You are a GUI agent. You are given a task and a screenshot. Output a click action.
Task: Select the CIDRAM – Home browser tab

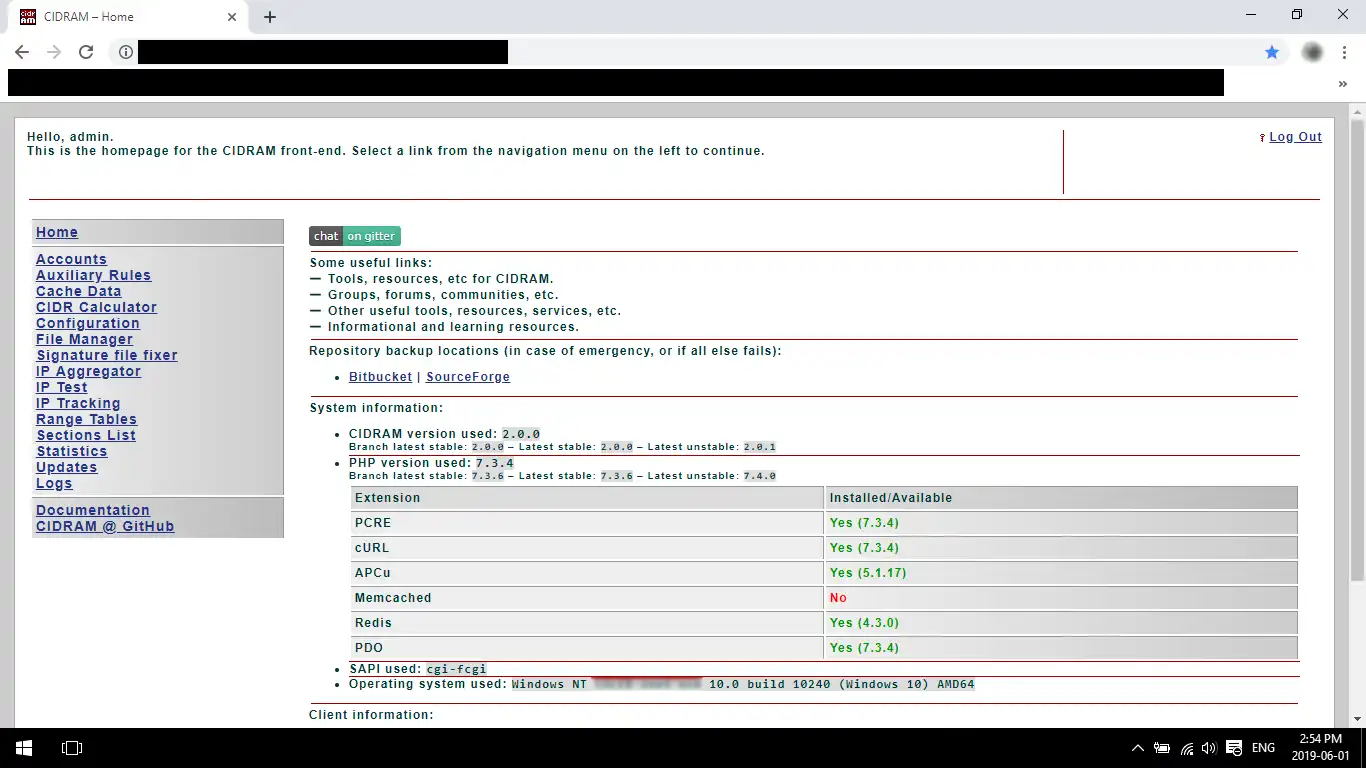130,17
